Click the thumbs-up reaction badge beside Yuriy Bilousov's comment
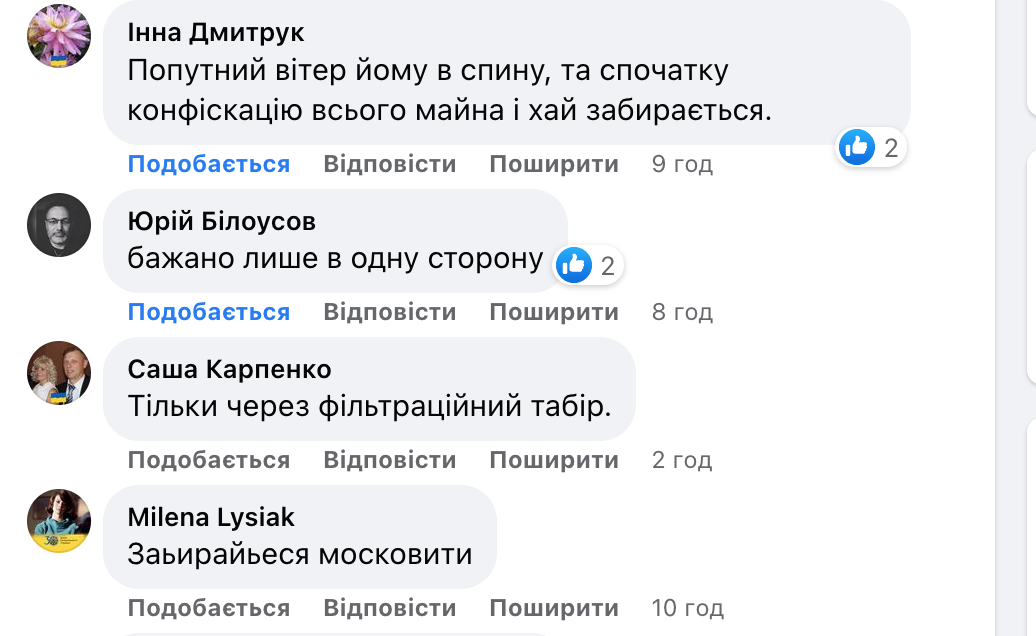1036x636 pixels. [x=573, y=266]
